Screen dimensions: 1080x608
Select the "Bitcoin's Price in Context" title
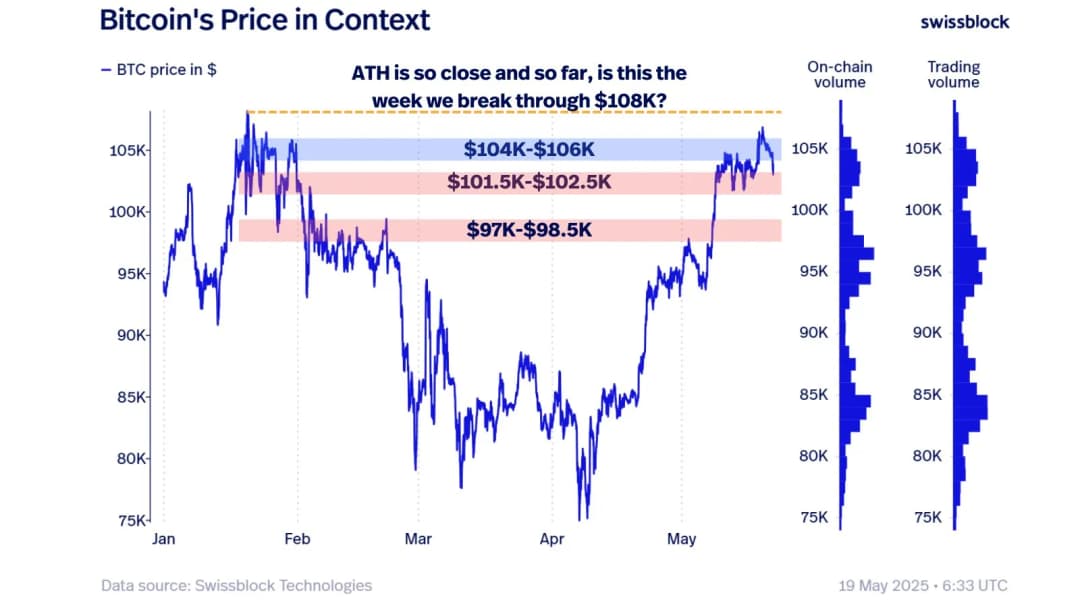pos(265,20)
